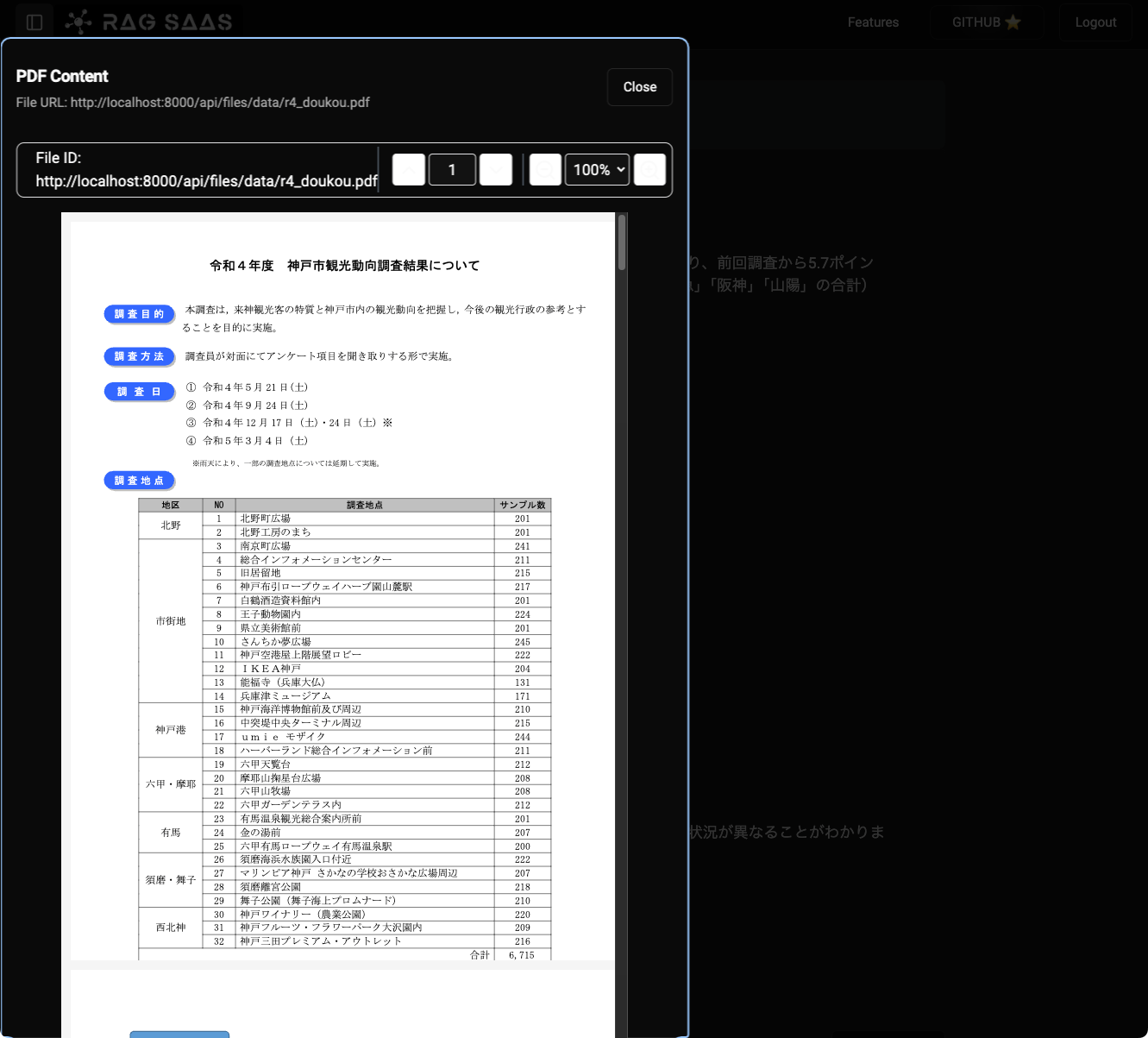Click the 市街地 district cell
The height and width of the screenshot is (1038, 1148).
pyautogui.click(x=171, y=621)
